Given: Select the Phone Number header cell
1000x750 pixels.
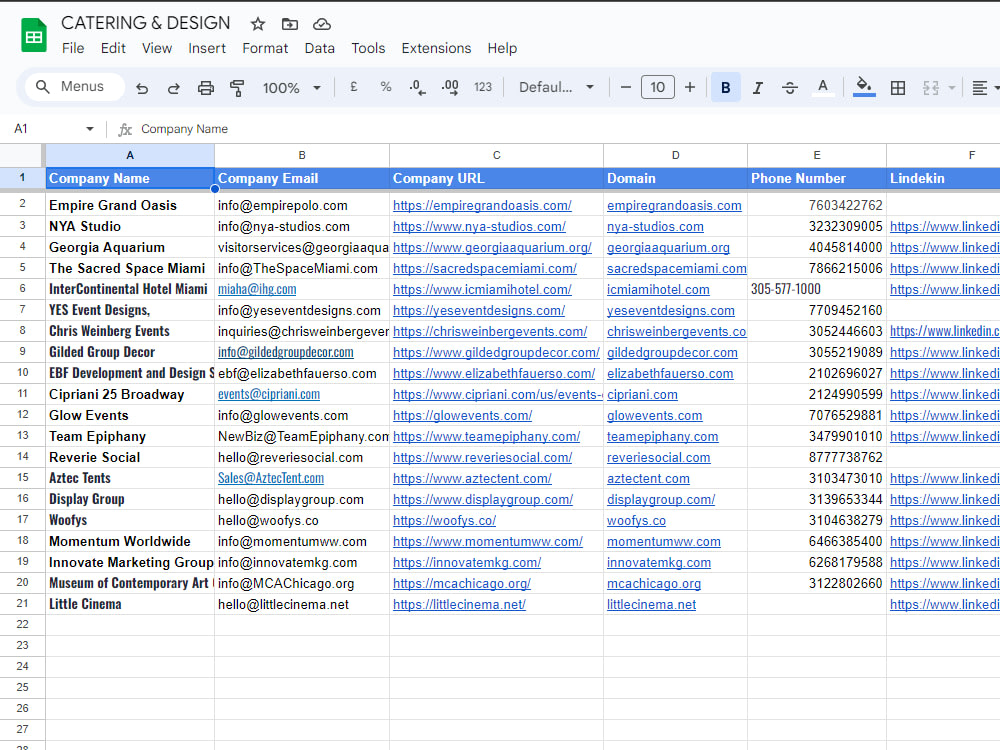Looking at the screenshot, I should pos(816,179).
